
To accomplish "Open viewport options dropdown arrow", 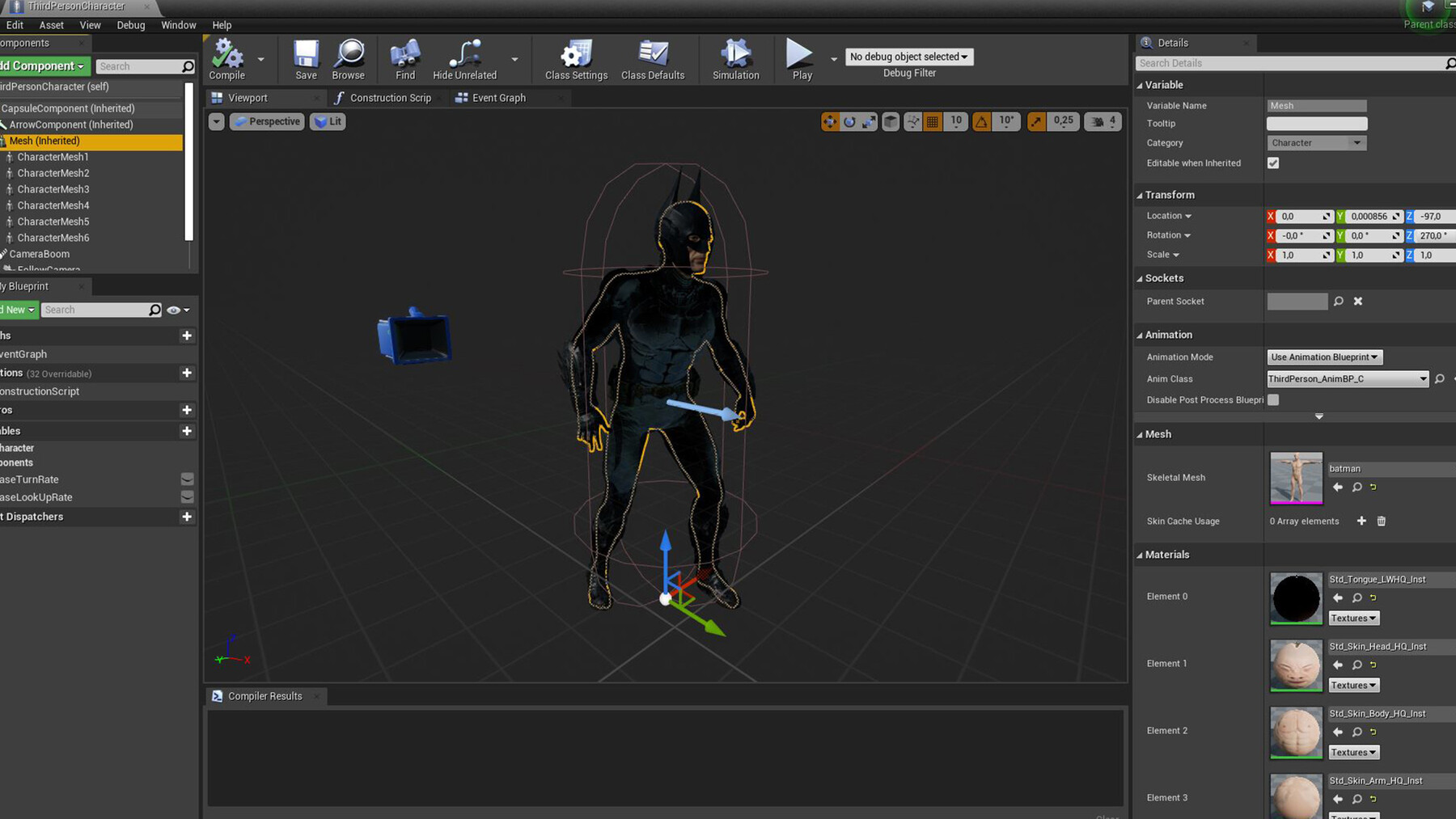I will (216, 122).
